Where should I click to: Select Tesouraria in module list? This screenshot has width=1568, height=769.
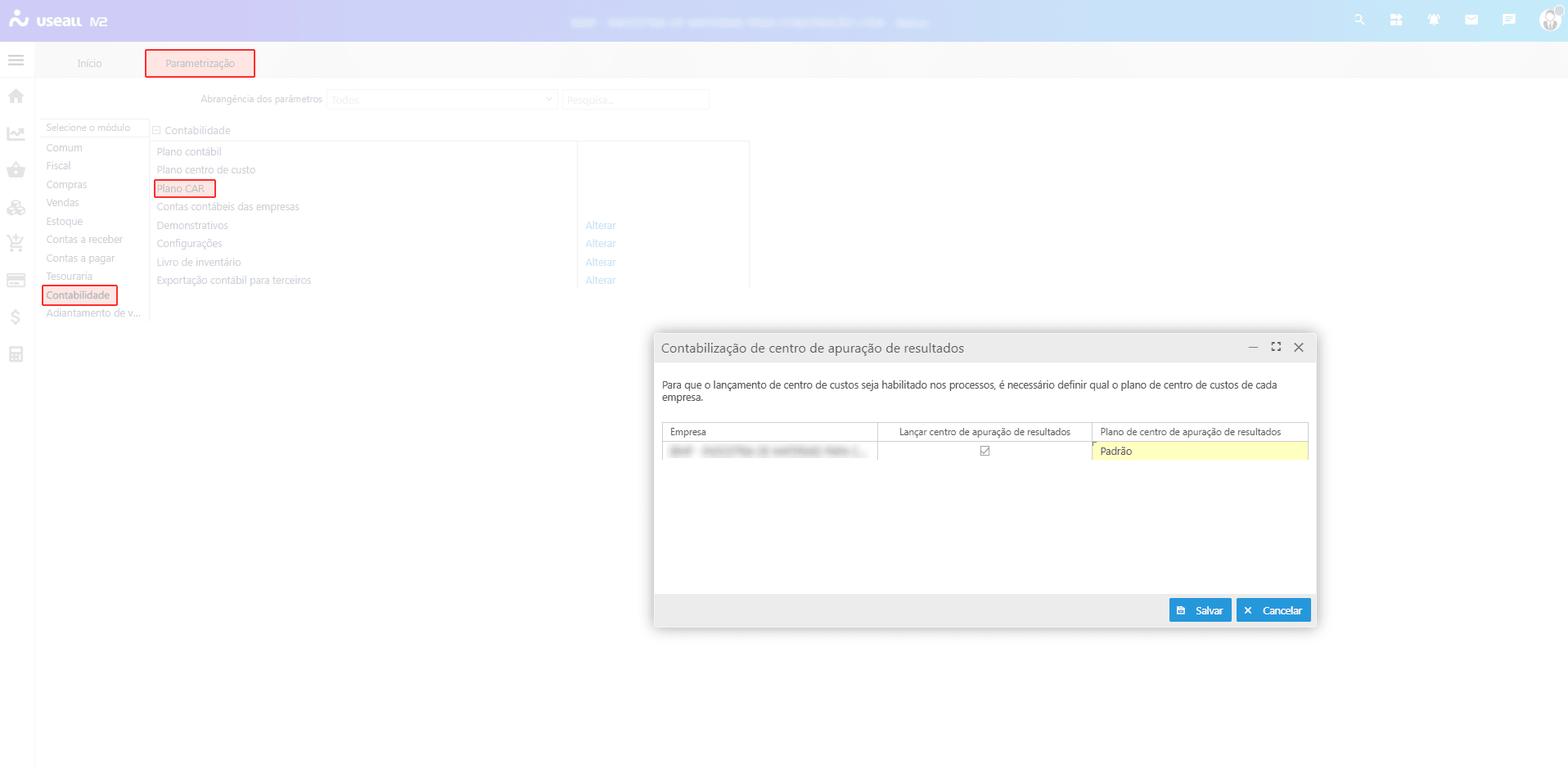[70, 277]
